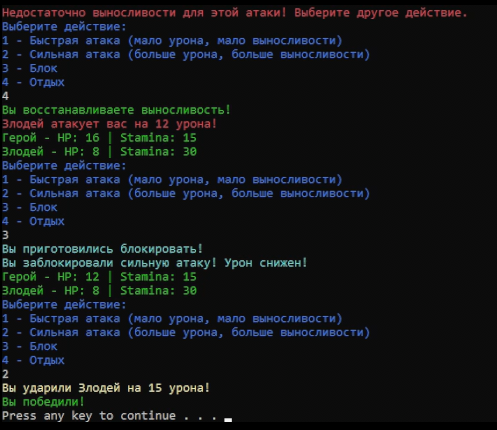Click '2 - Сильная атака' in the menu above typed '2'
Screen dimensions: 497x430
186,333
